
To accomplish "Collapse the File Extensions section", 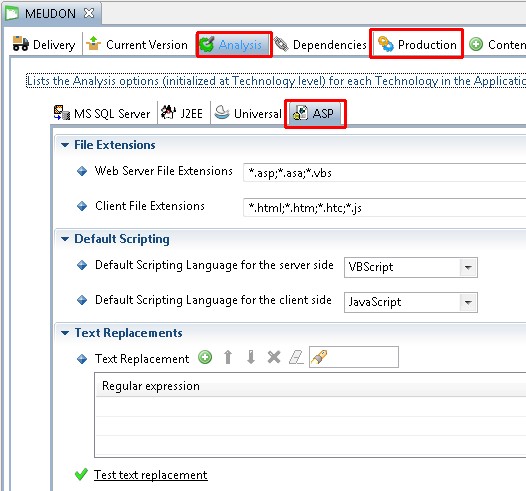I will point(65,145).
